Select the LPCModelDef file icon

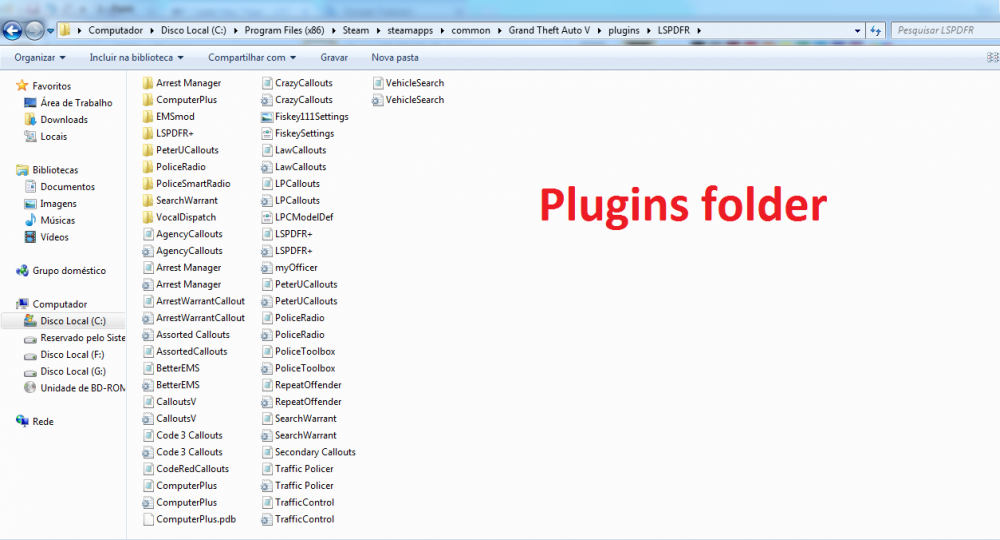pyautogui.click(x=267, y=217)
